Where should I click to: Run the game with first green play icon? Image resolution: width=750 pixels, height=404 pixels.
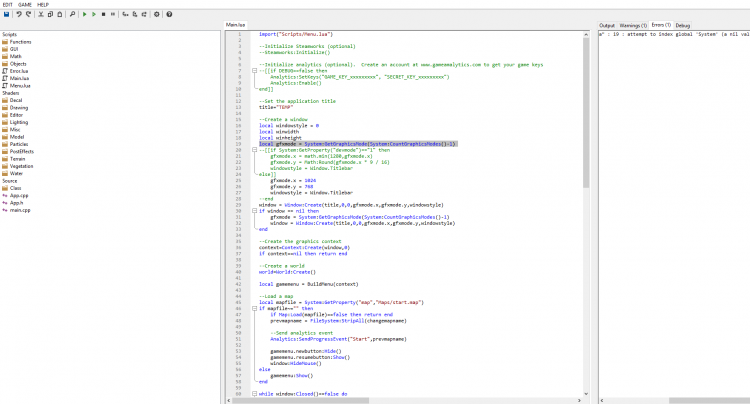84,15
